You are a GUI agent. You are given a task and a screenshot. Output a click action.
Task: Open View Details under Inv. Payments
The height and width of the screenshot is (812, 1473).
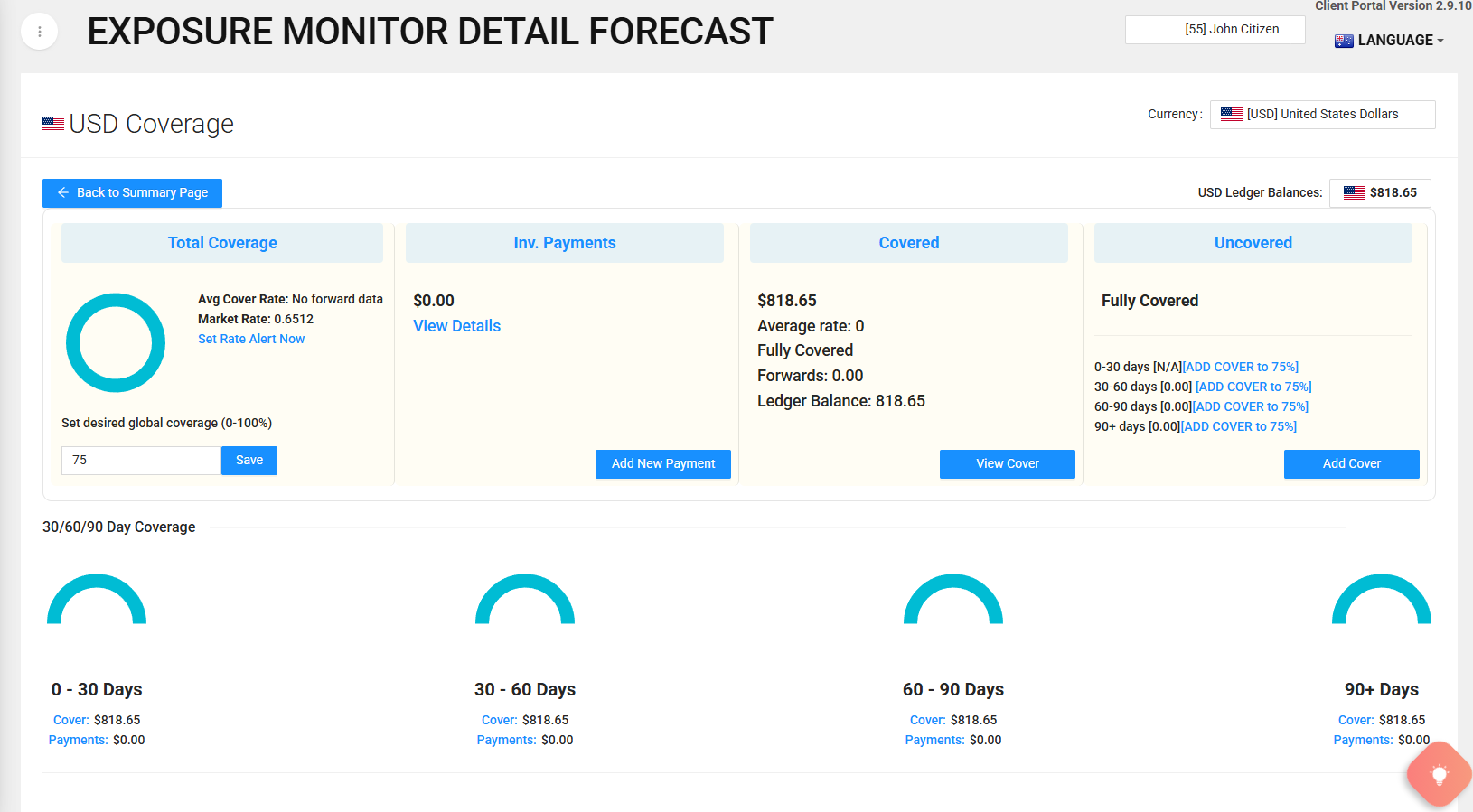tap(456, 326)
